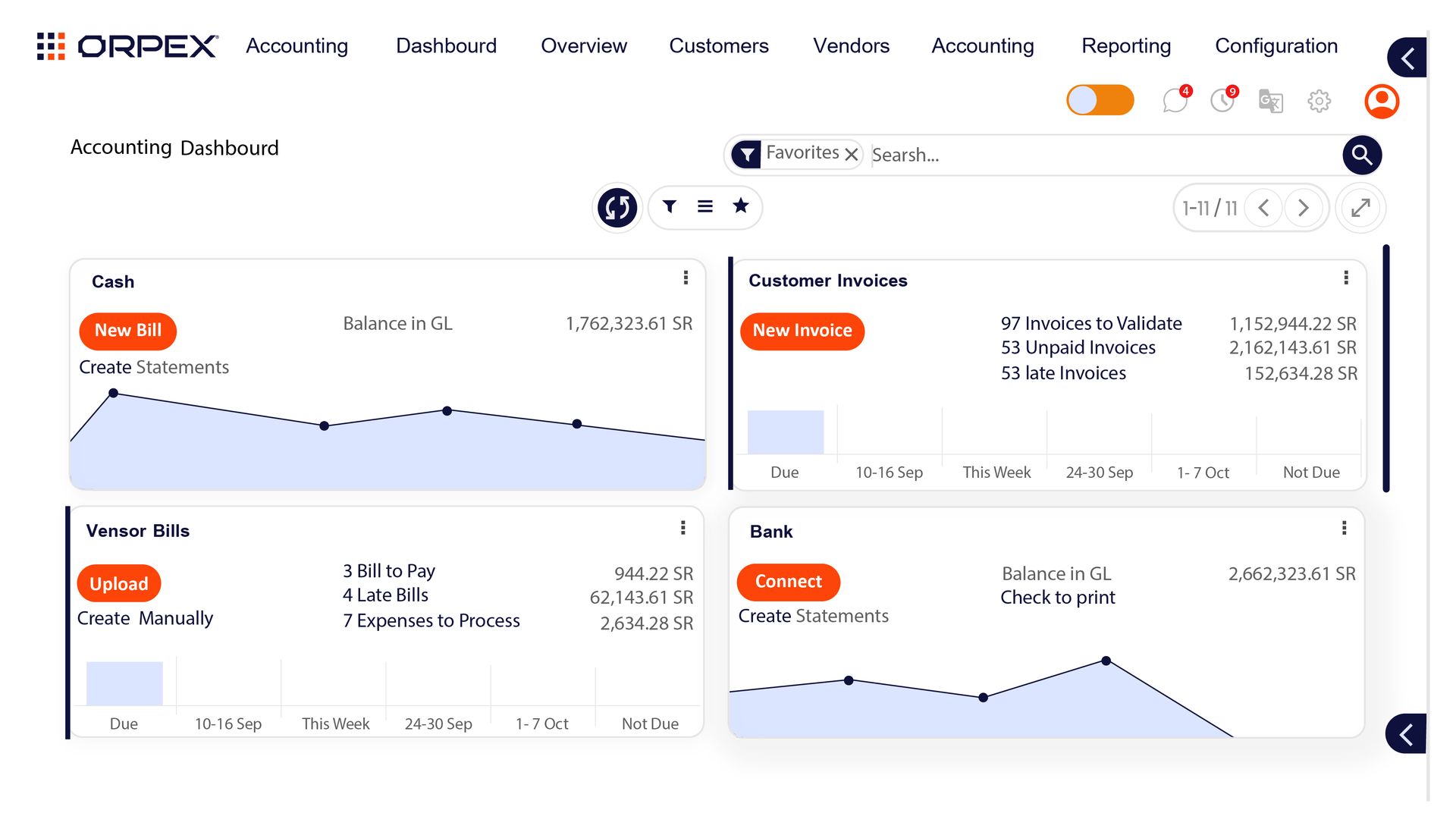Go to the next page arrow
Viewport: 1456px width, 832px height.
[x=1303, y=207]
